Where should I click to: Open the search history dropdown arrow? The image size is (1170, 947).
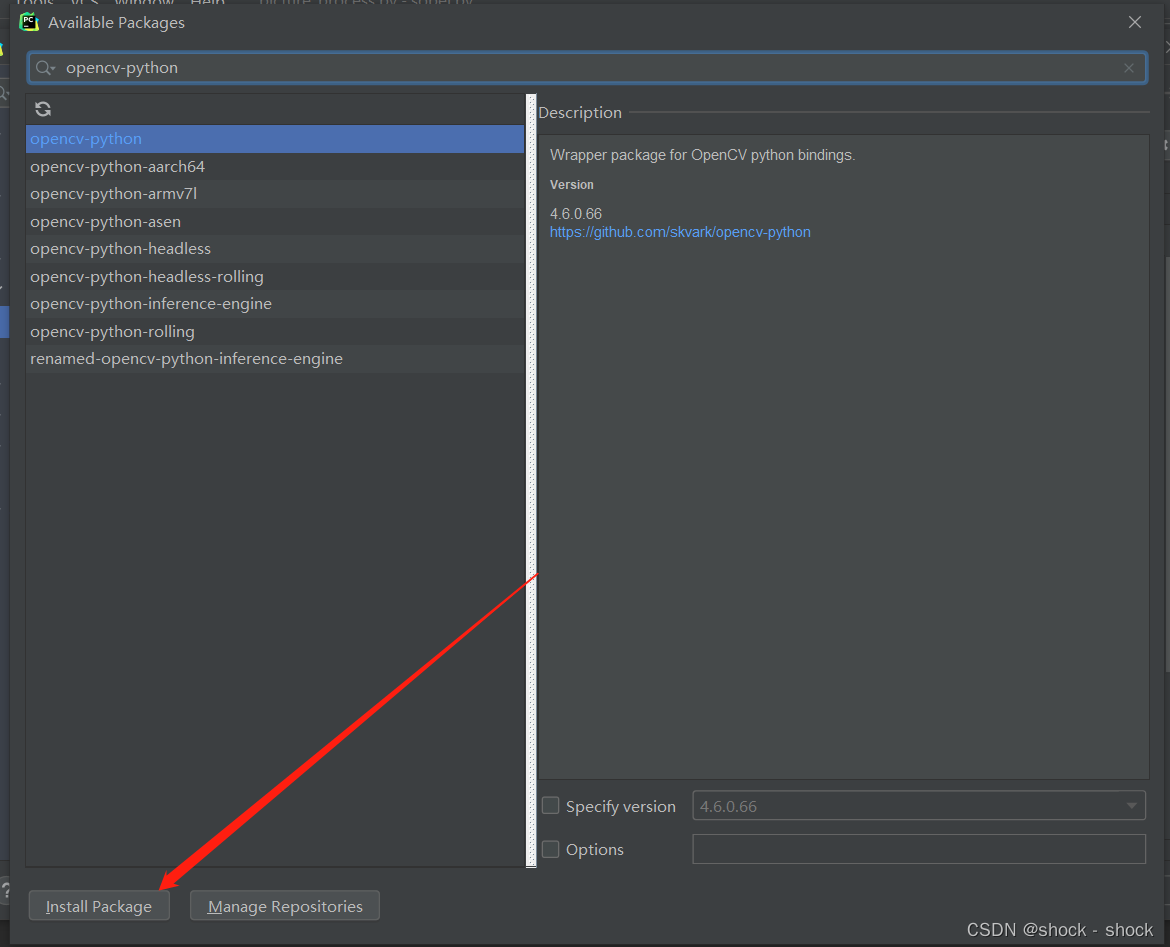point(52,67)
